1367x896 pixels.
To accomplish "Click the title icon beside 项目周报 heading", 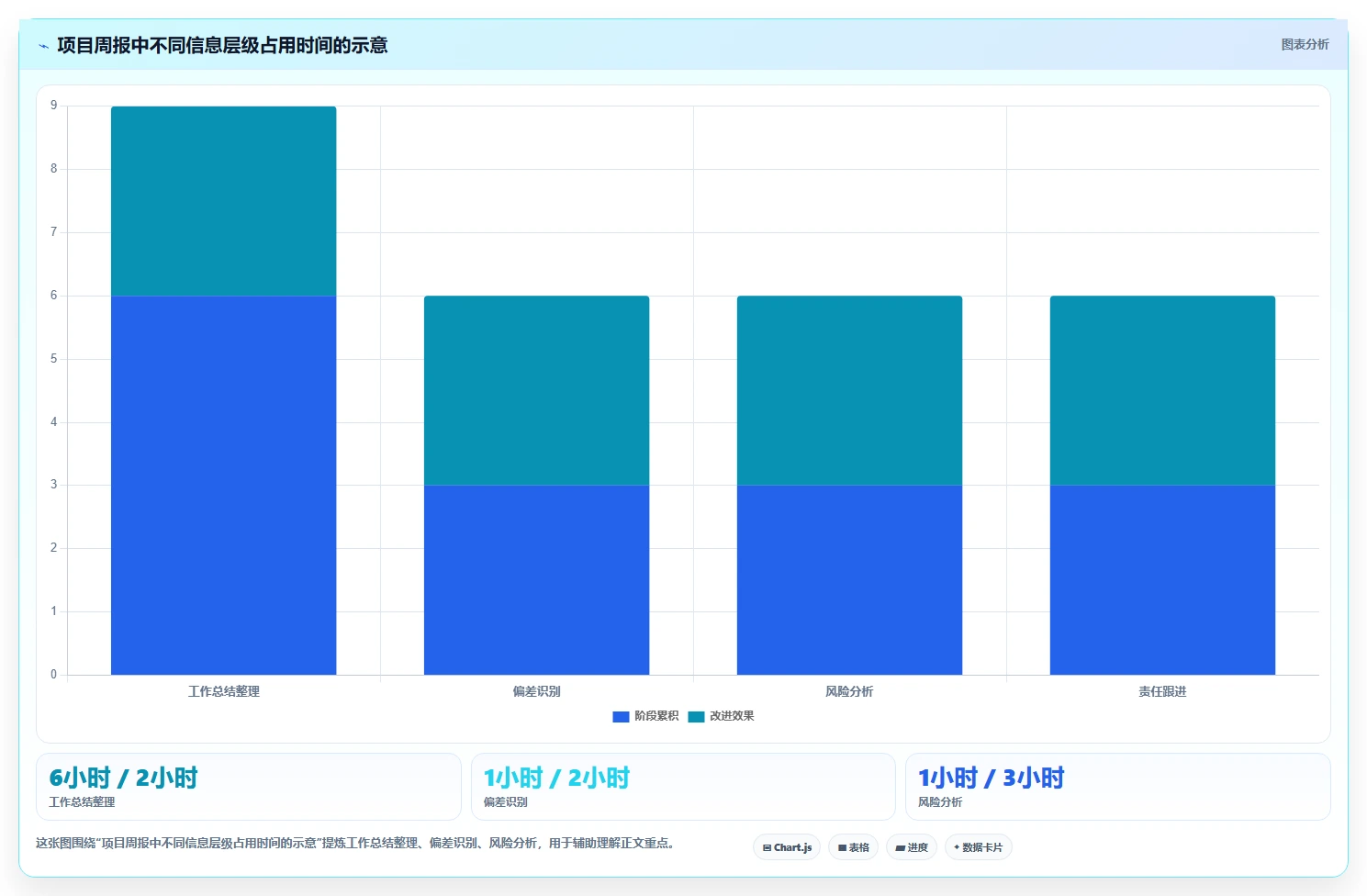I will point(43,46).
